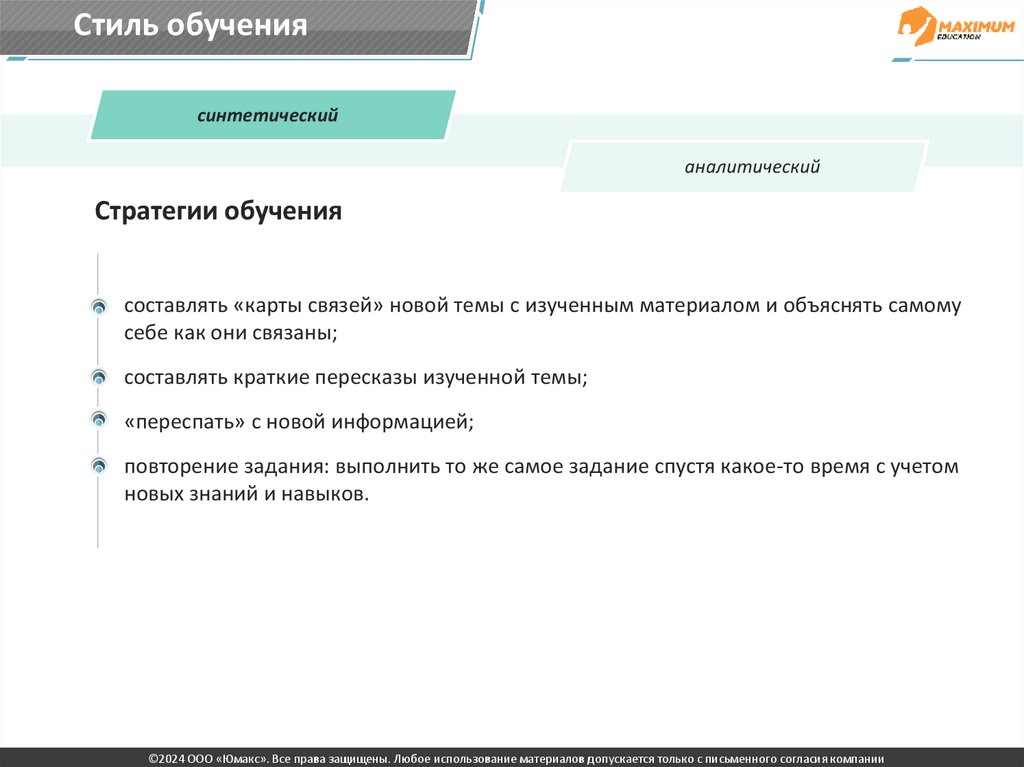Switch to the «аналитический» style tab

click(x=744, y=167)
